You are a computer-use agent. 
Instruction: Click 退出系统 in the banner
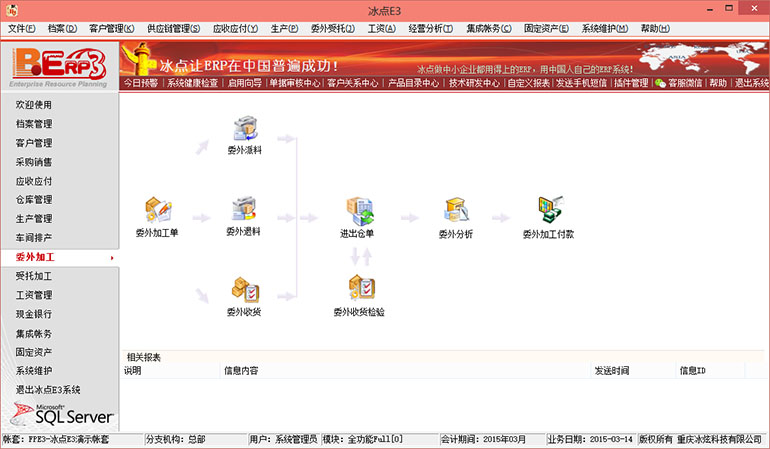click(751, 83)
